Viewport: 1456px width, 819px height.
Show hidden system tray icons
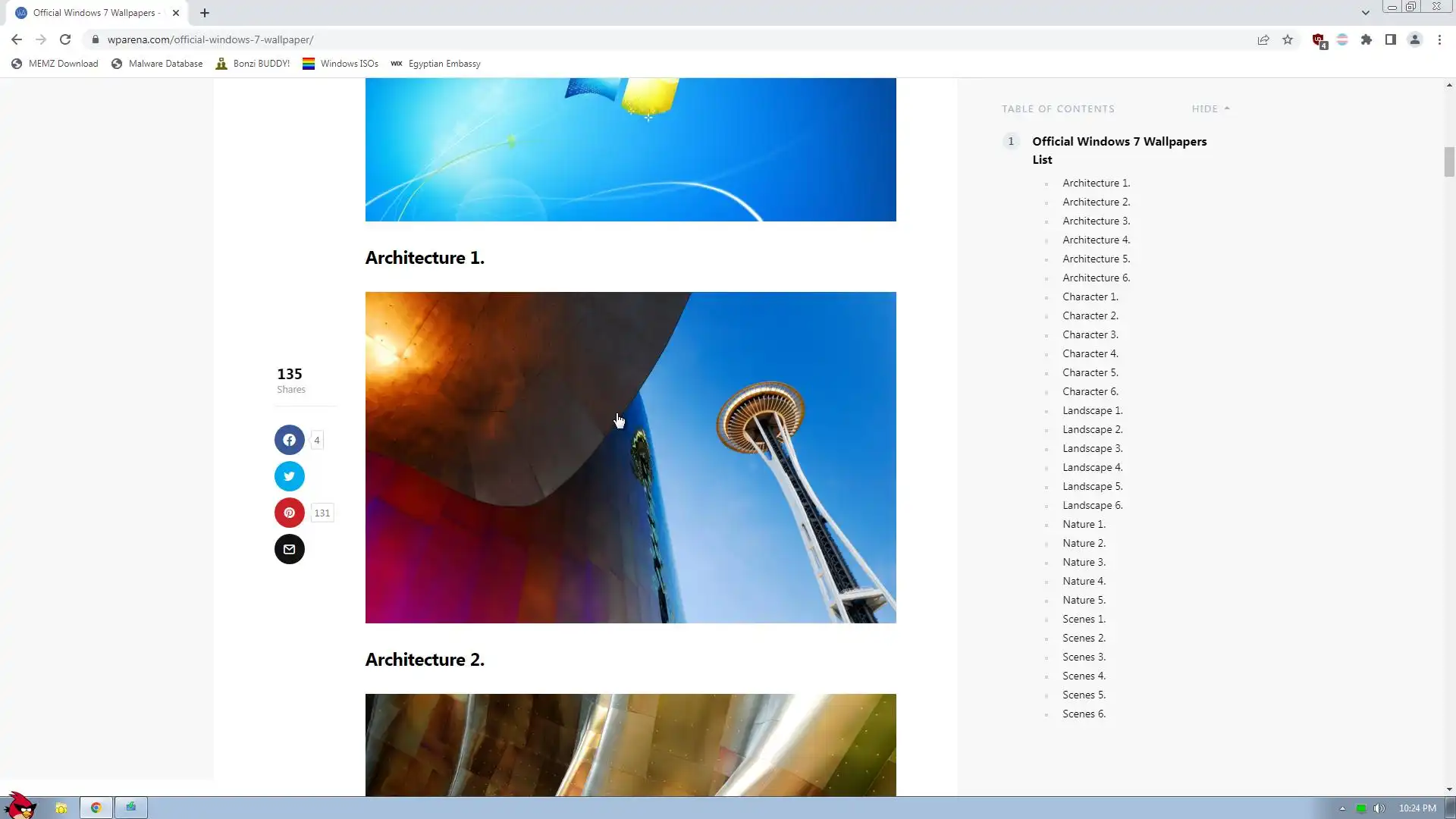click(x=1342, y=808)
